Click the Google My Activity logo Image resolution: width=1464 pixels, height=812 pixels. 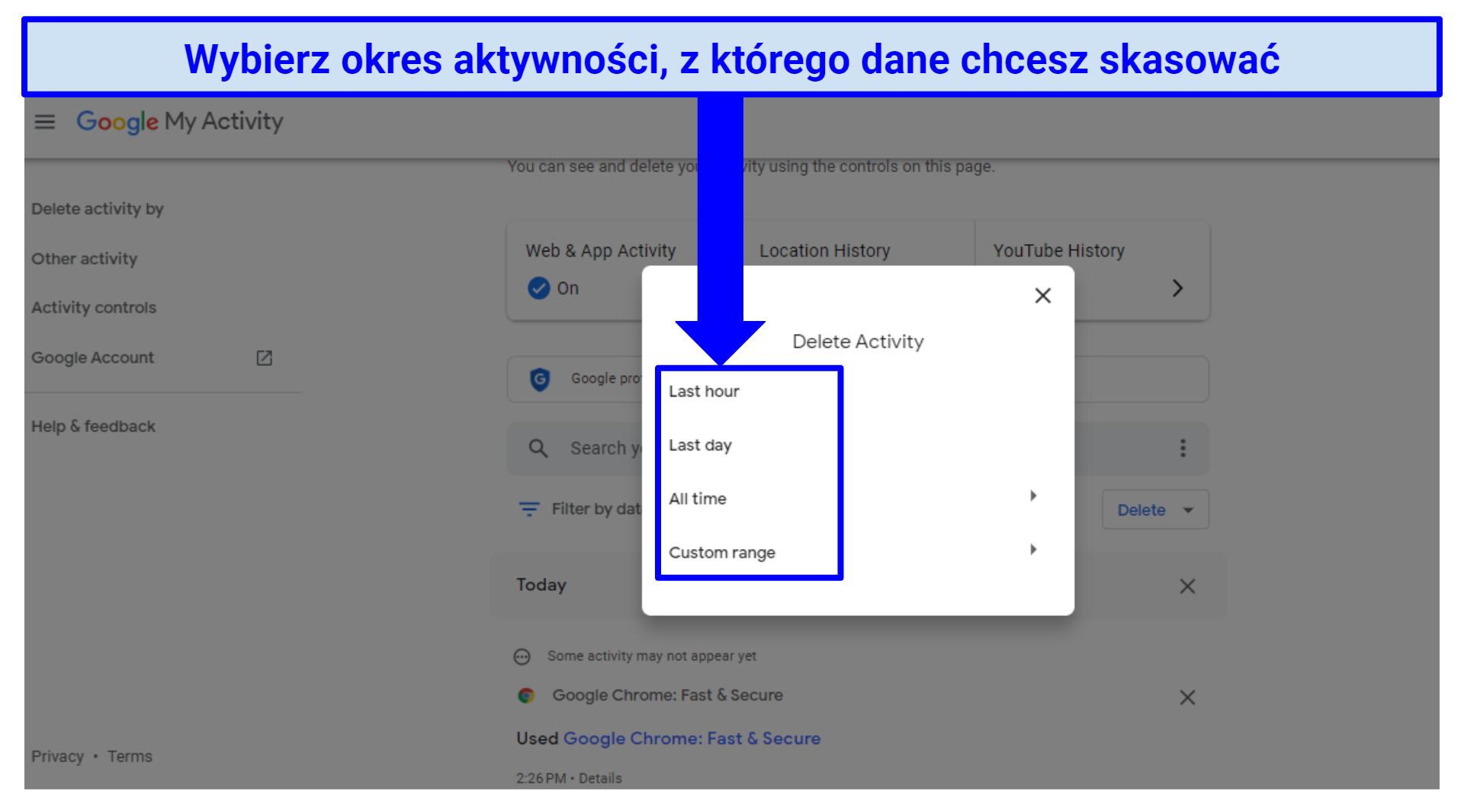point(180,122)
